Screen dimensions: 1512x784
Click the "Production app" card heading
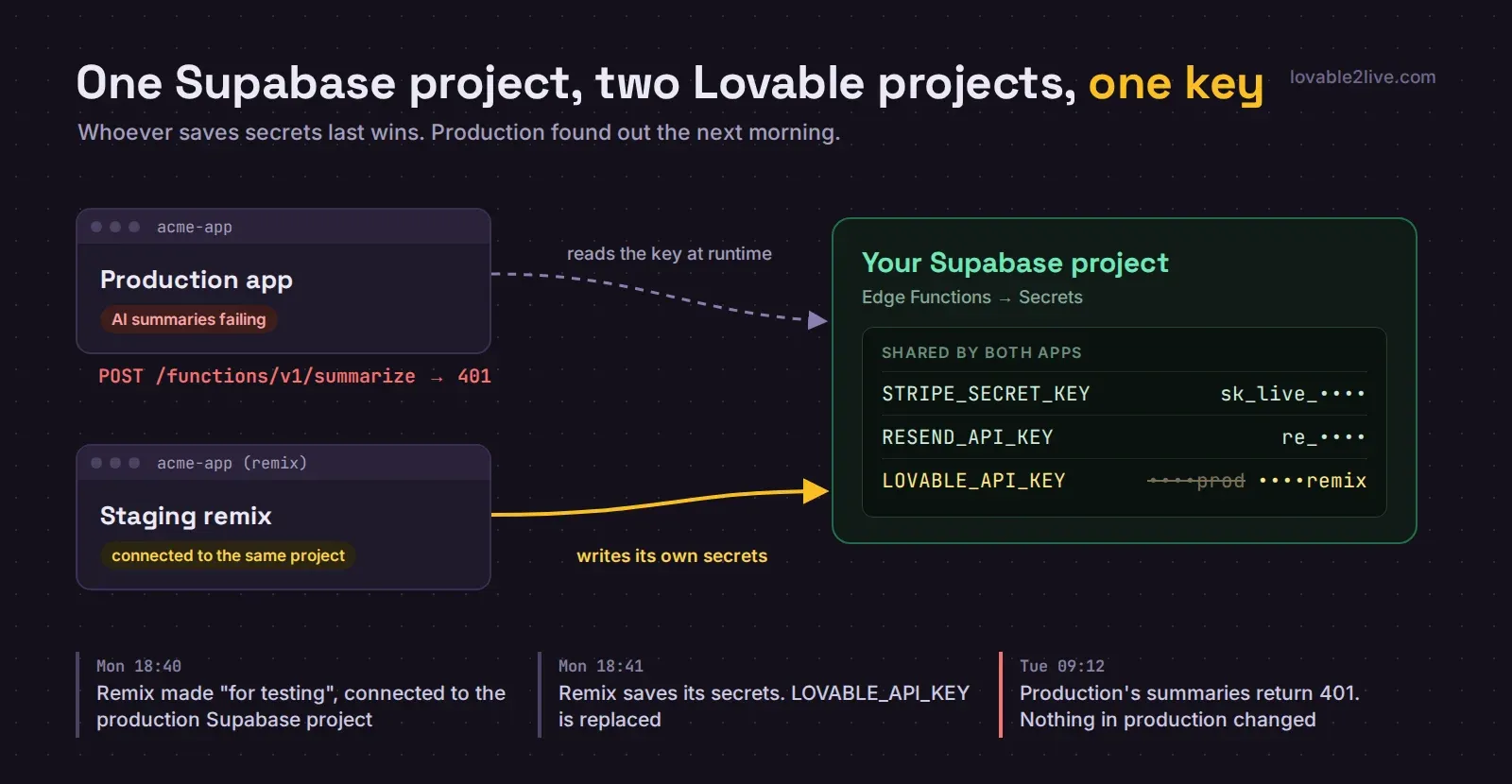pyautogui.click(x=197, y=280)
